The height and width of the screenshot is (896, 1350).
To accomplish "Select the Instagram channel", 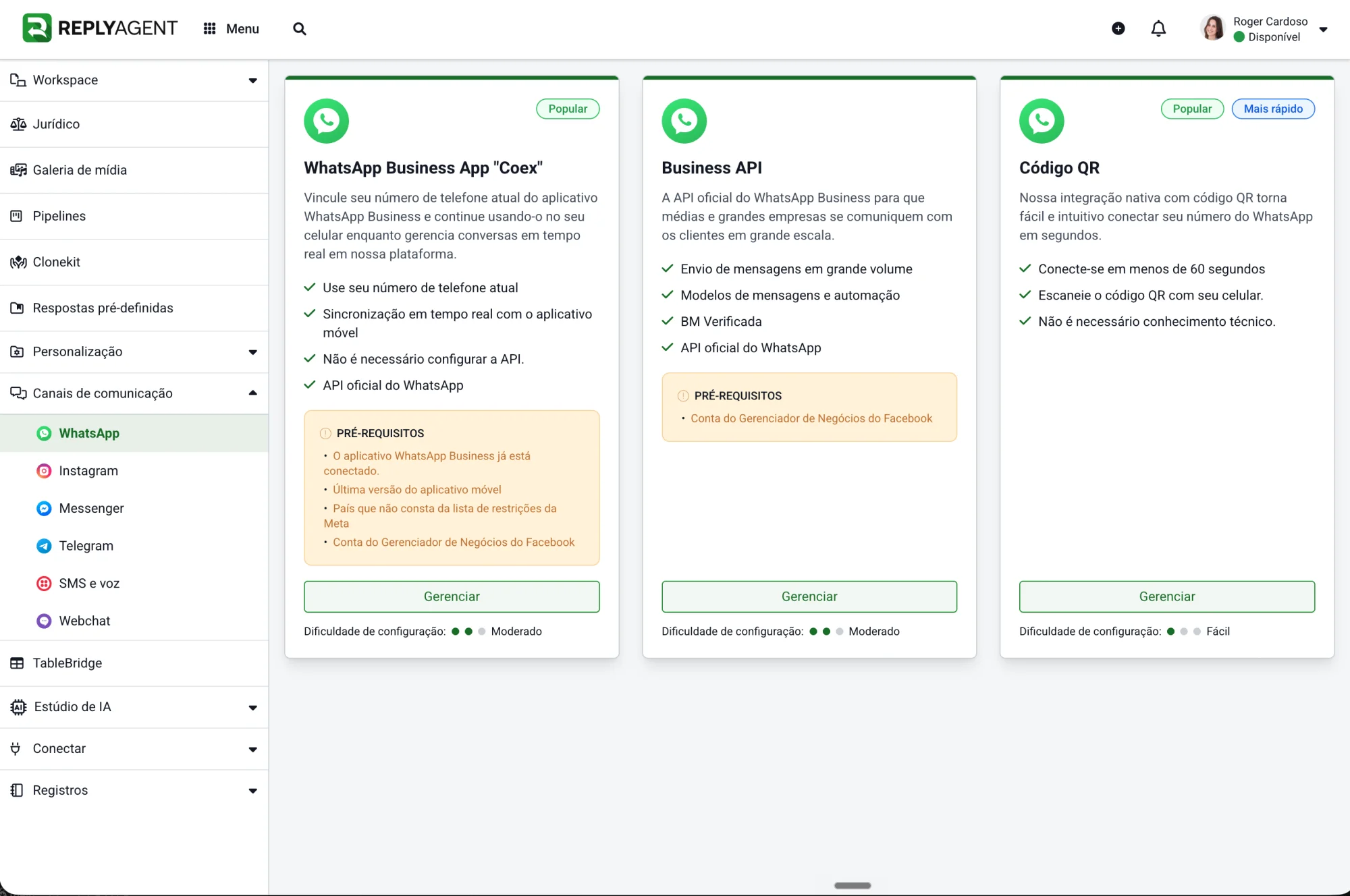I will (x=134, y=471).
